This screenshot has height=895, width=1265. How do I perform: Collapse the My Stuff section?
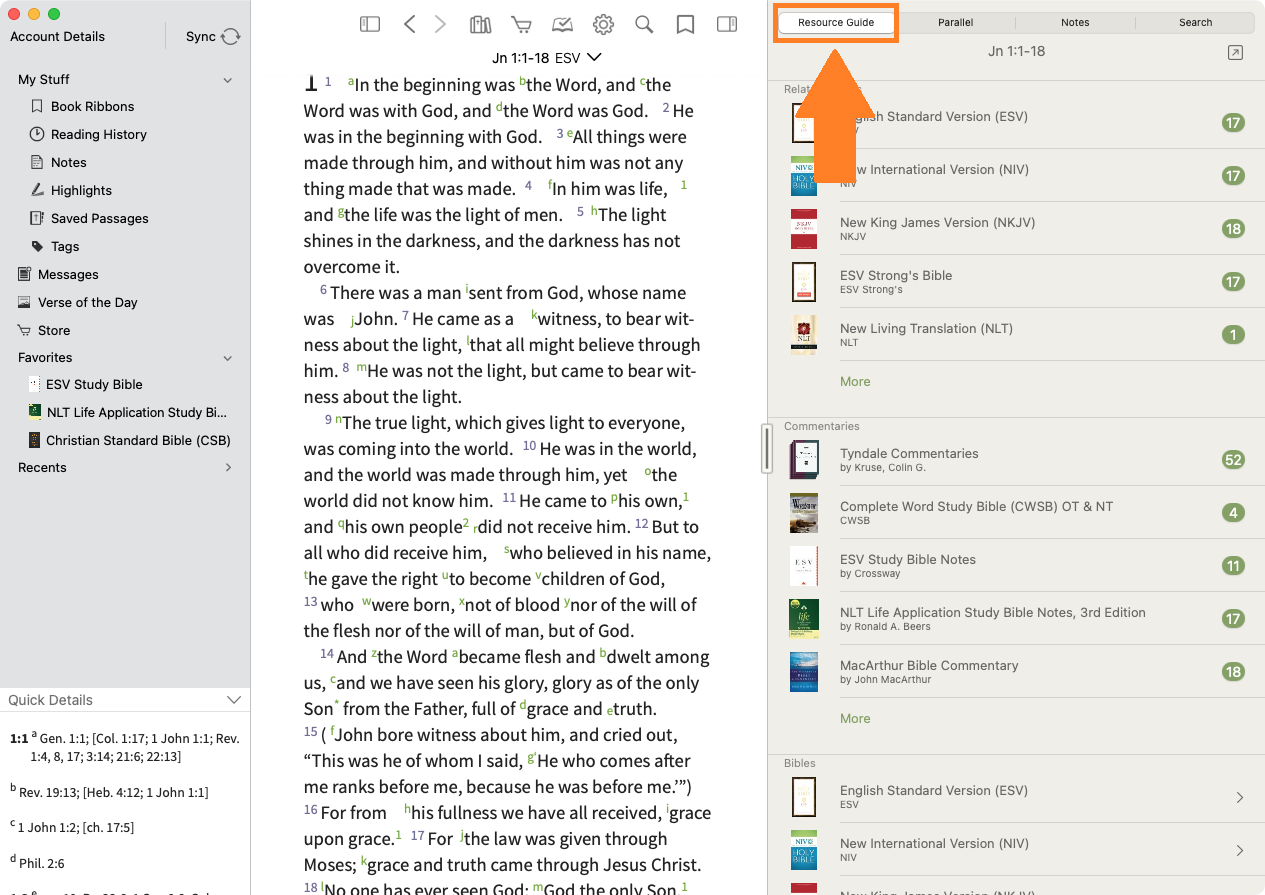tap(228, 80)
